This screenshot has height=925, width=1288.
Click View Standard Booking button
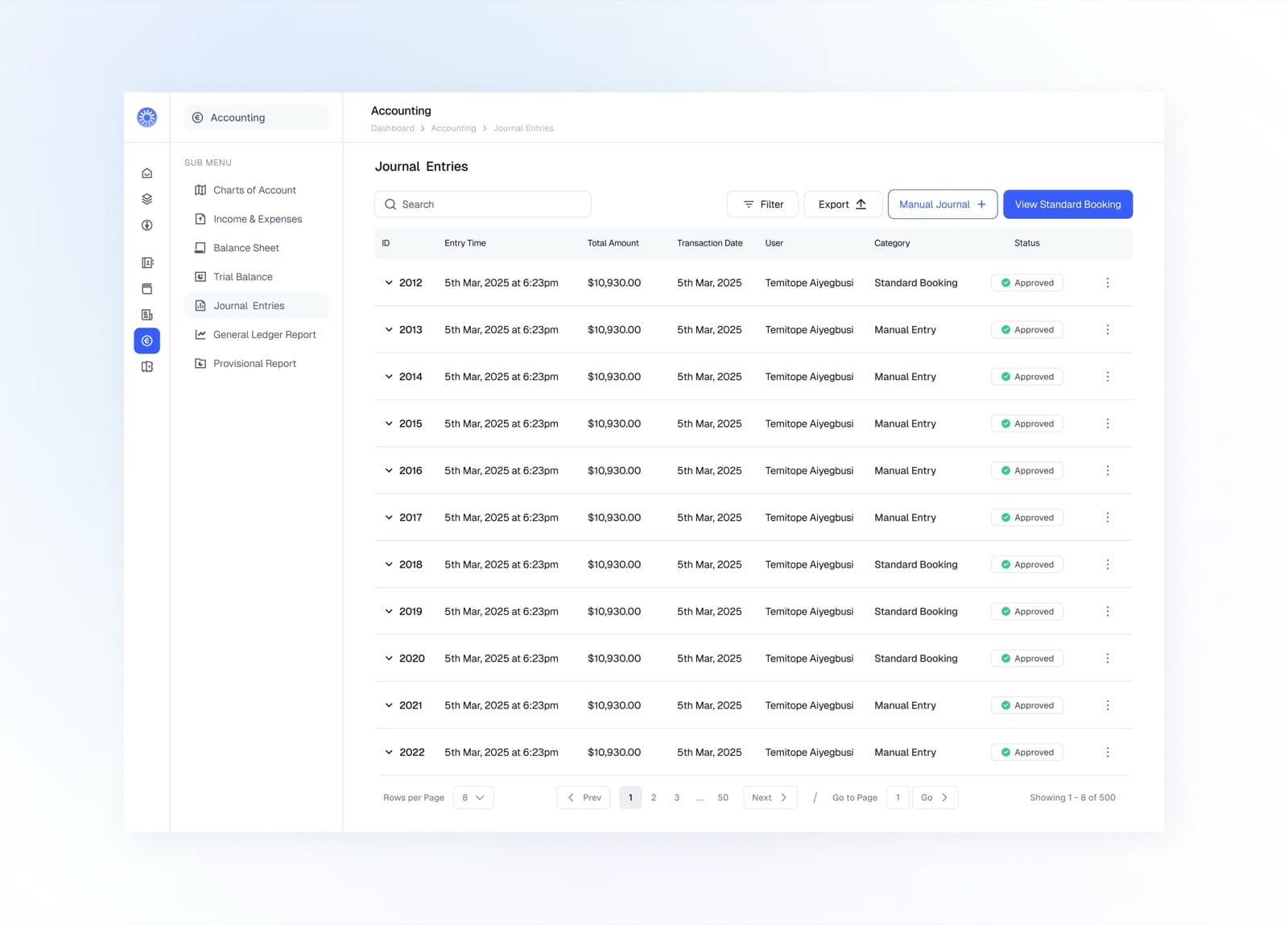click(x=1067, y=204)
